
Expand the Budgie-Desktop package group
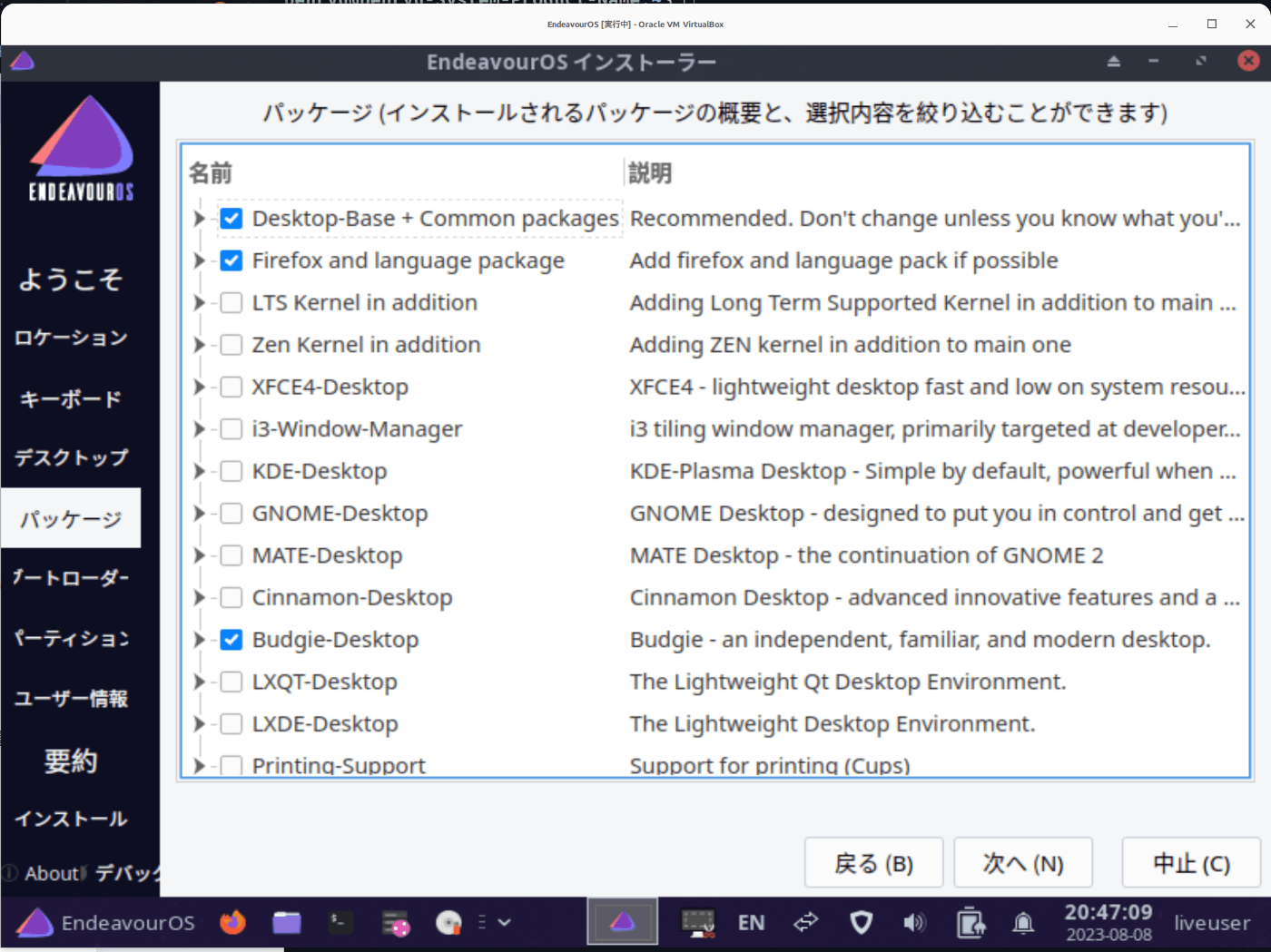click(x=199, y=640)
